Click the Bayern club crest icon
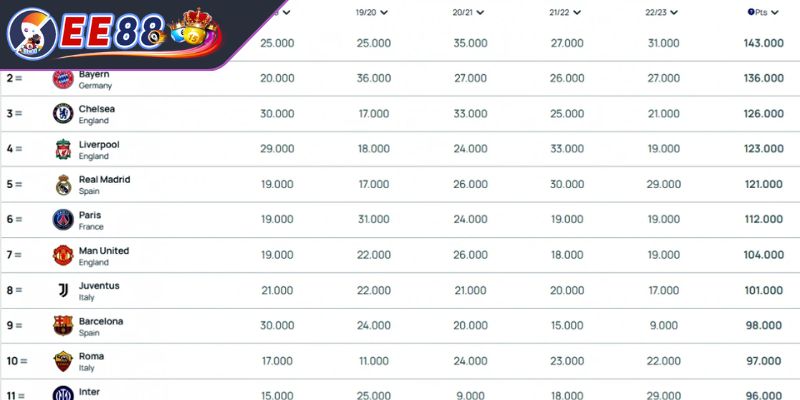 click(63, 79)
